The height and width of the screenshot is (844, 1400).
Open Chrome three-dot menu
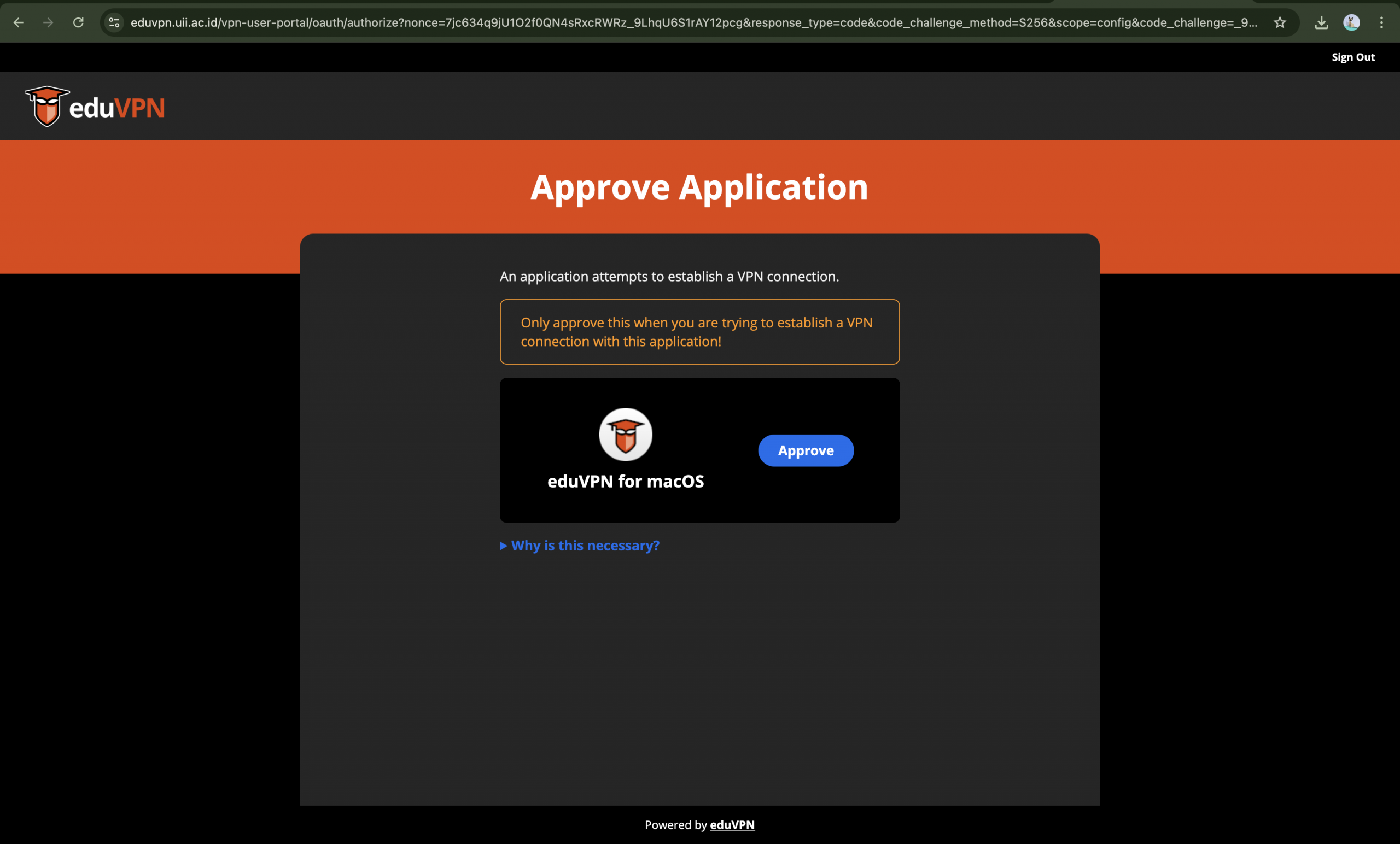point(1381,23)
